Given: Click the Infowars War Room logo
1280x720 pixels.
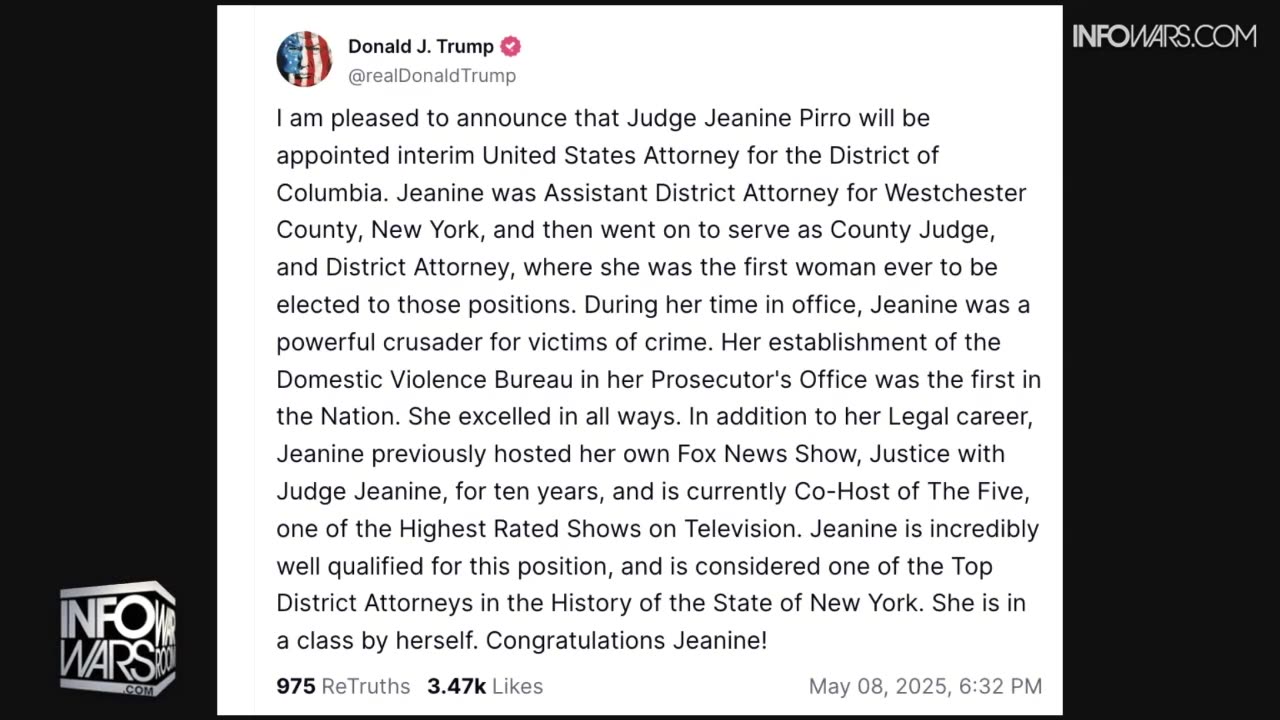Looking at the screenshot, I should (118, 639).
